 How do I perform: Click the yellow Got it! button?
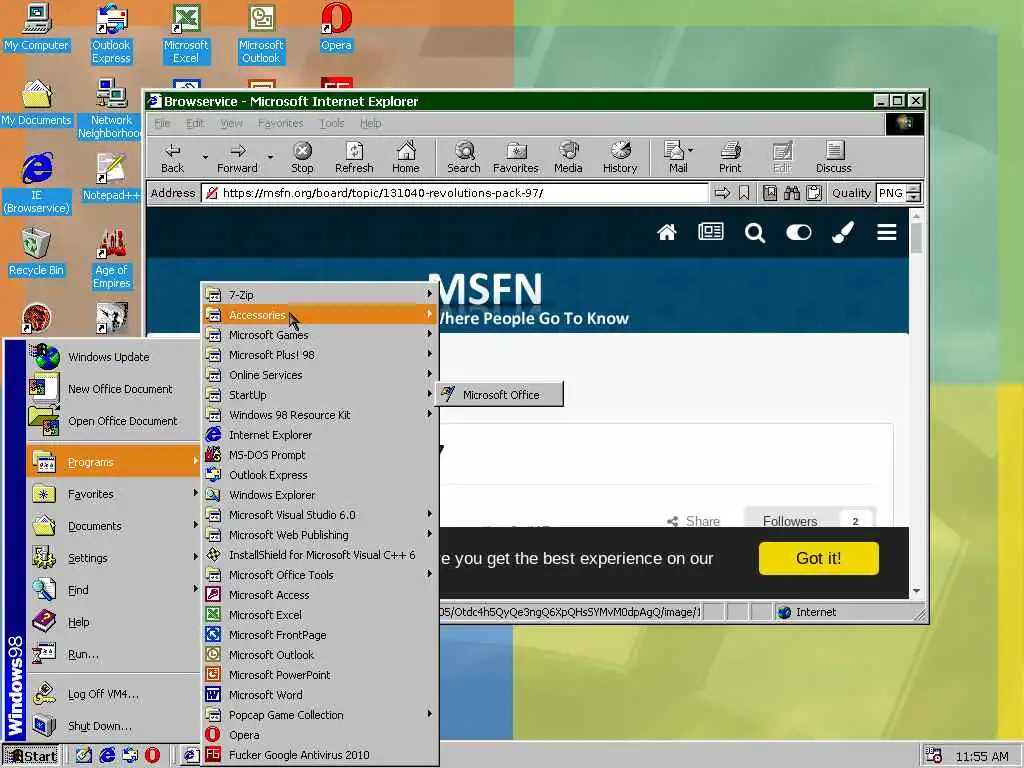tap(818, 558)
